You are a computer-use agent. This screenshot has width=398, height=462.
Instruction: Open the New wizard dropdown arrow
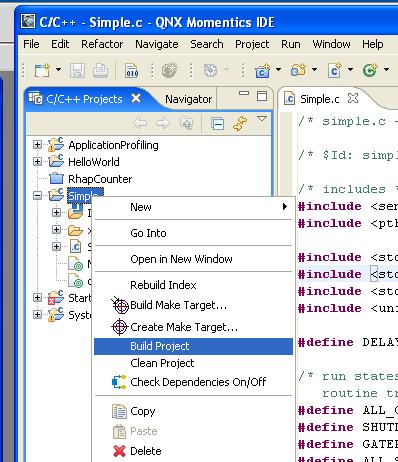(58, 70)
